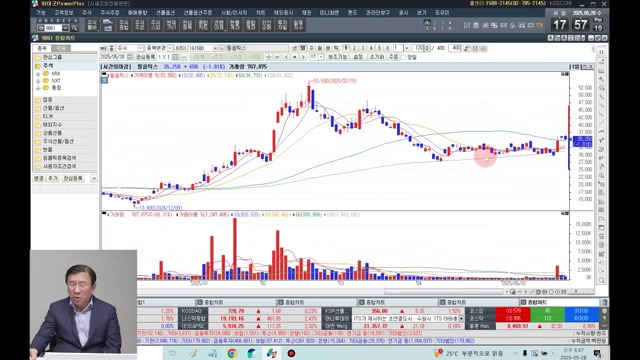Switch to the 종목 tab in left panel
The width and height of the screenshot is (640, 360).
pos(42,48)
